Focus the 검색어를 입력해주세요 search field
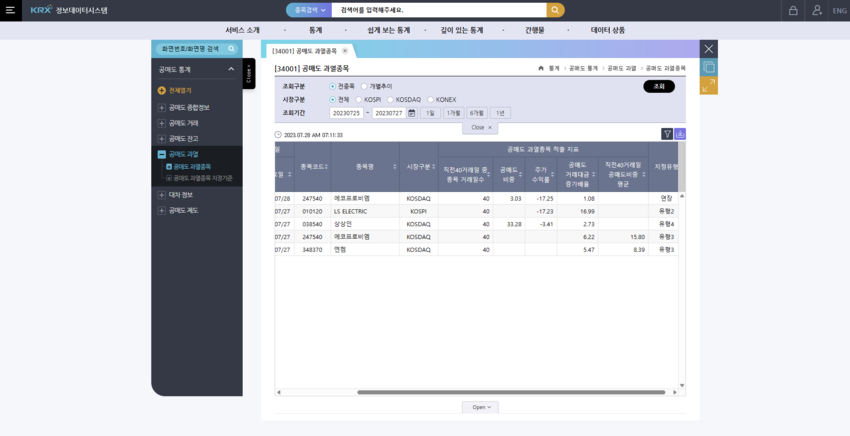 pos(439,10)
